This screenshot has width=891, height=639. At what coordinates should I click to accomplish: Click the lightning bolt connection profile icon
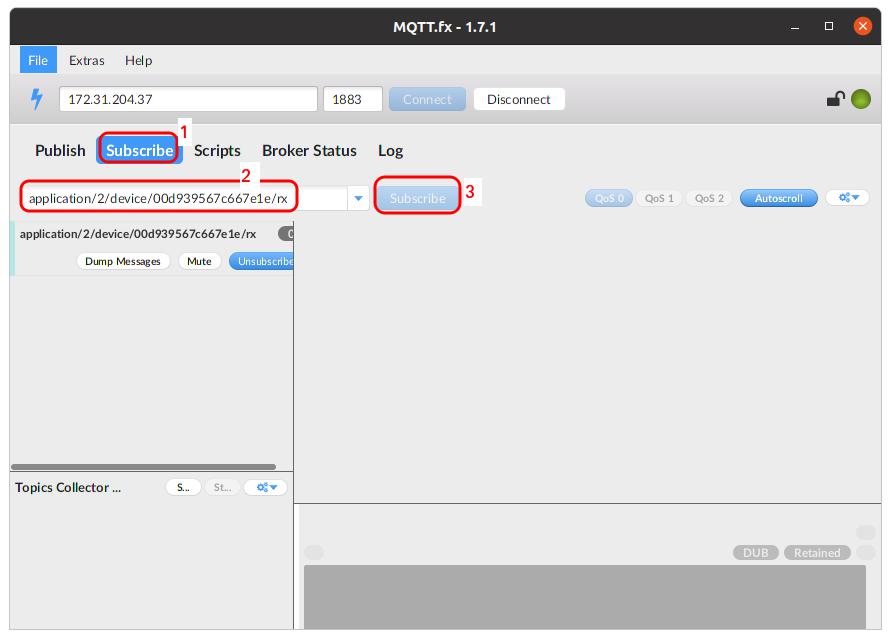(x=36, y=99)
